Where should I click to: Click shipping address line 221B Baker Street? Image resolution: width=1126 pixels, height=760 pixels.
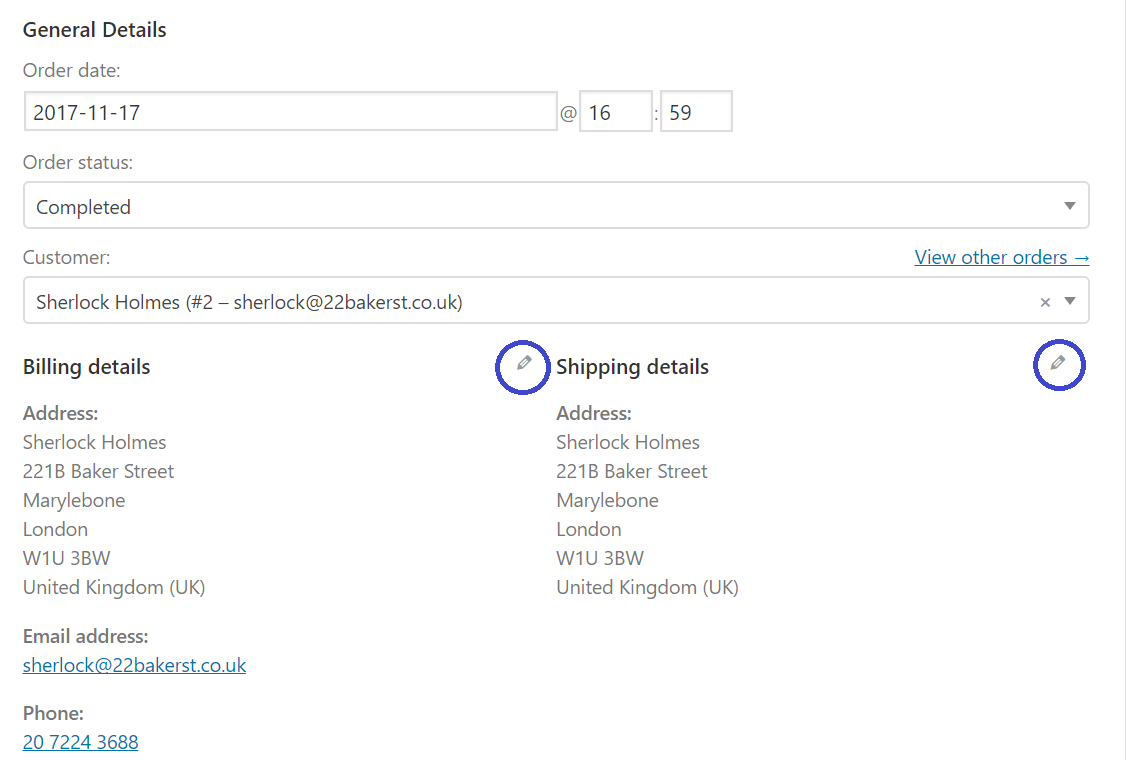[x=632, y=471]
